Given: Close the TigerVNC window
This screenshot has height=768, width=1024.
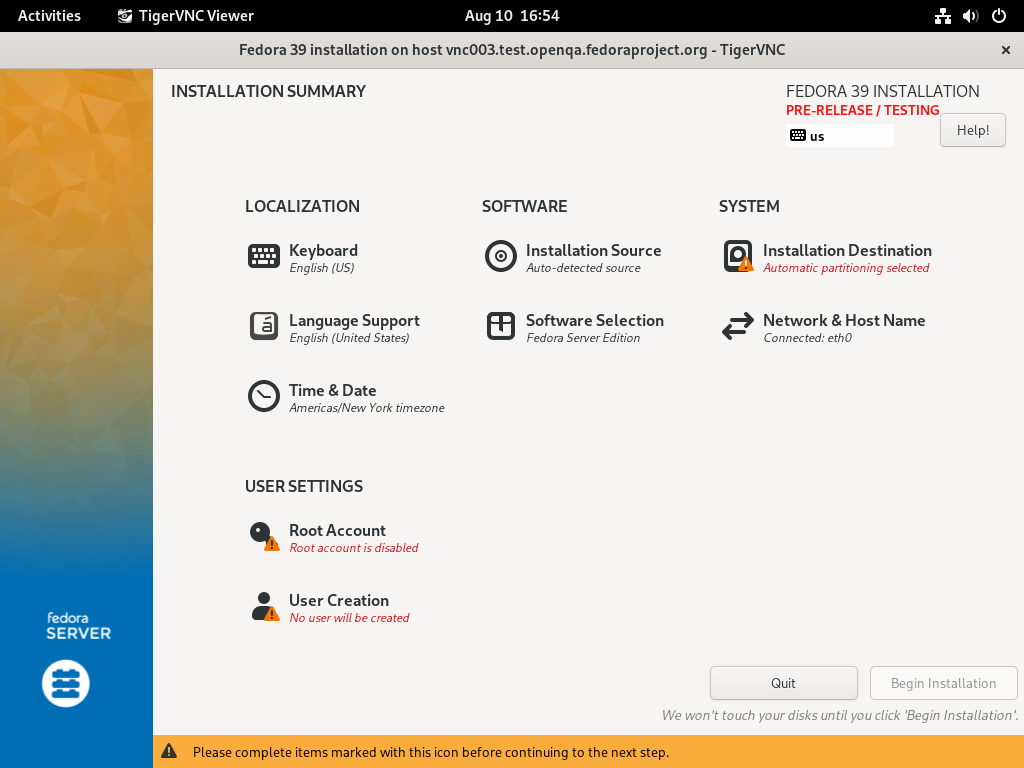Looking at the screenshot, I should pyautogui.click(x=1006, y=50).
